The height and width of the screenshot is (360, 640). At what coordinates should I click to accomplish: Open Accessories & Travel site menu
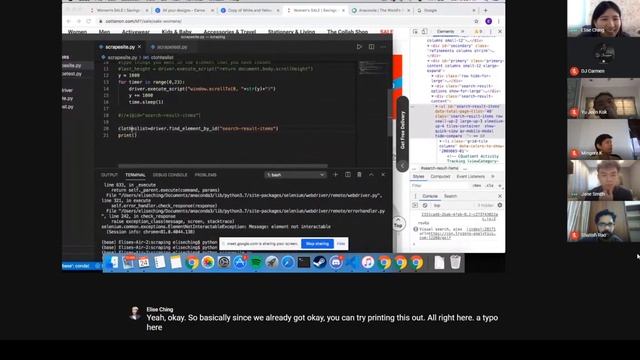(x=229, y=32)
